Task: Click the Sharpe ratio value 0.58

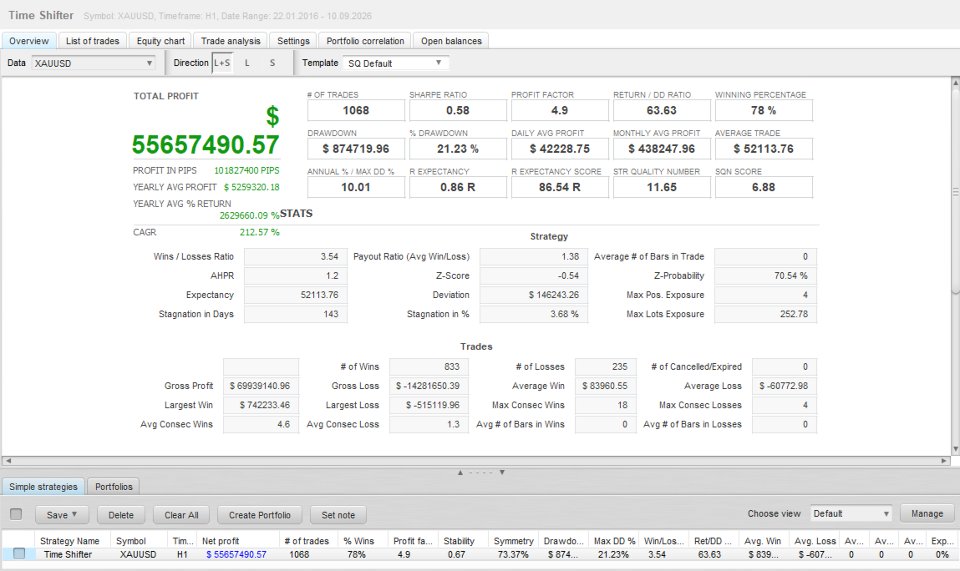Action: (458, 110)
